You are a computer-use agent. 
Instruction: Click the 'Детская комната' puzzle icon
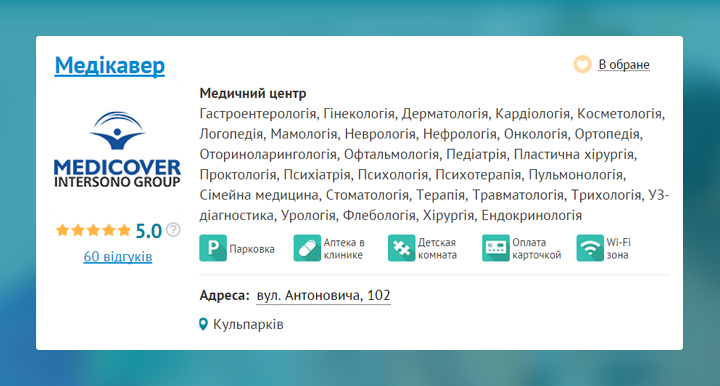[x=401, y=248]
